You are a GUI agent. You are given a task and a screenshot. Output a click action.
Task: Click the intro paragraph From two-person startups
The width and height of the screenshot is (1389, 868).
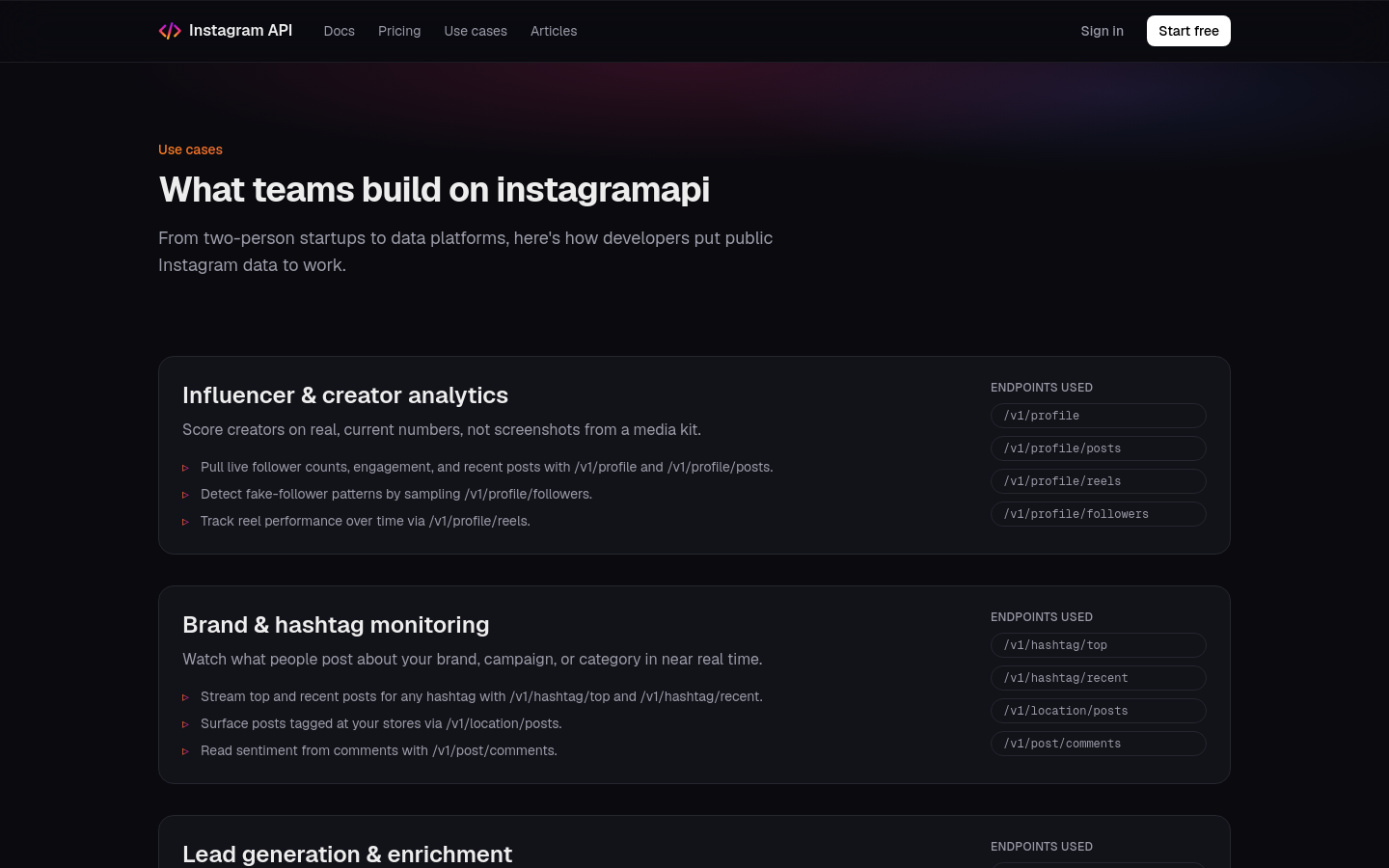point(465,251)
